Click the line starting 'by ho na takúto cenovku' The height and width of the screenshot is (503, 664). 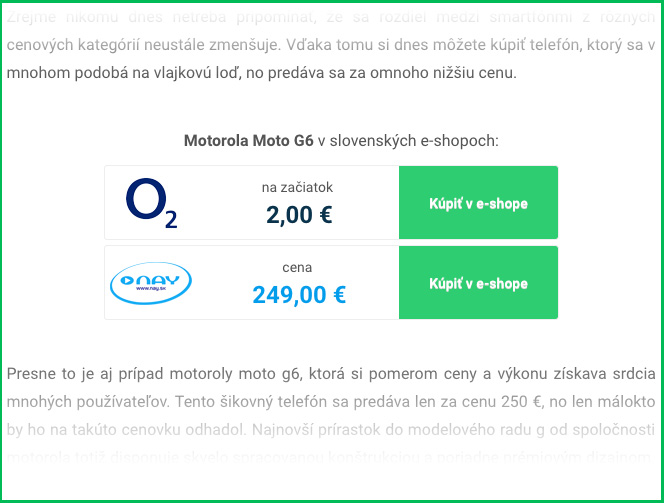tap(331, 430)
